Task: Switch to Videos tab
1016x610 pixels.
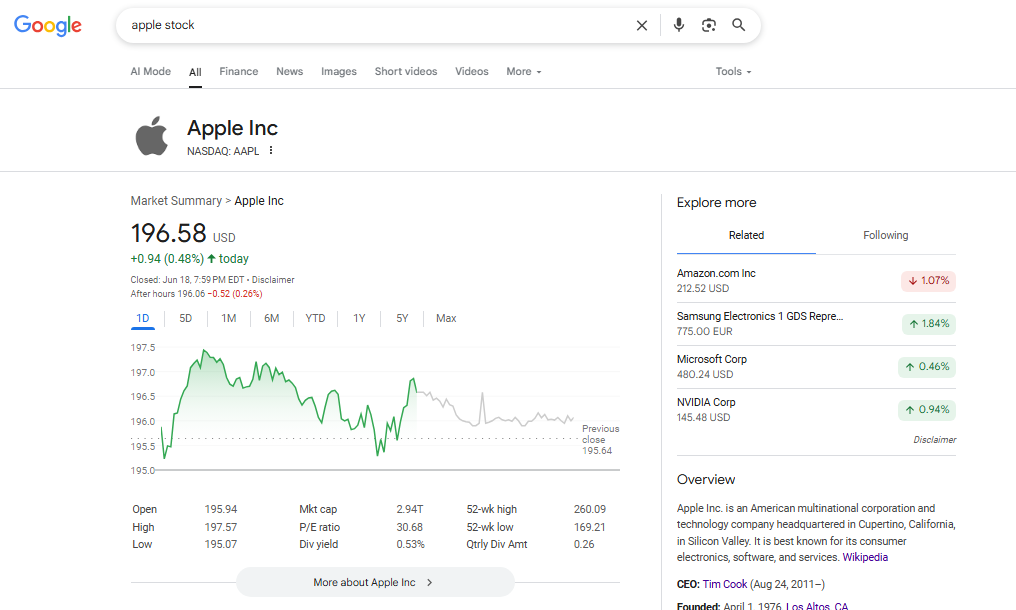Action: tap(472, 71)
